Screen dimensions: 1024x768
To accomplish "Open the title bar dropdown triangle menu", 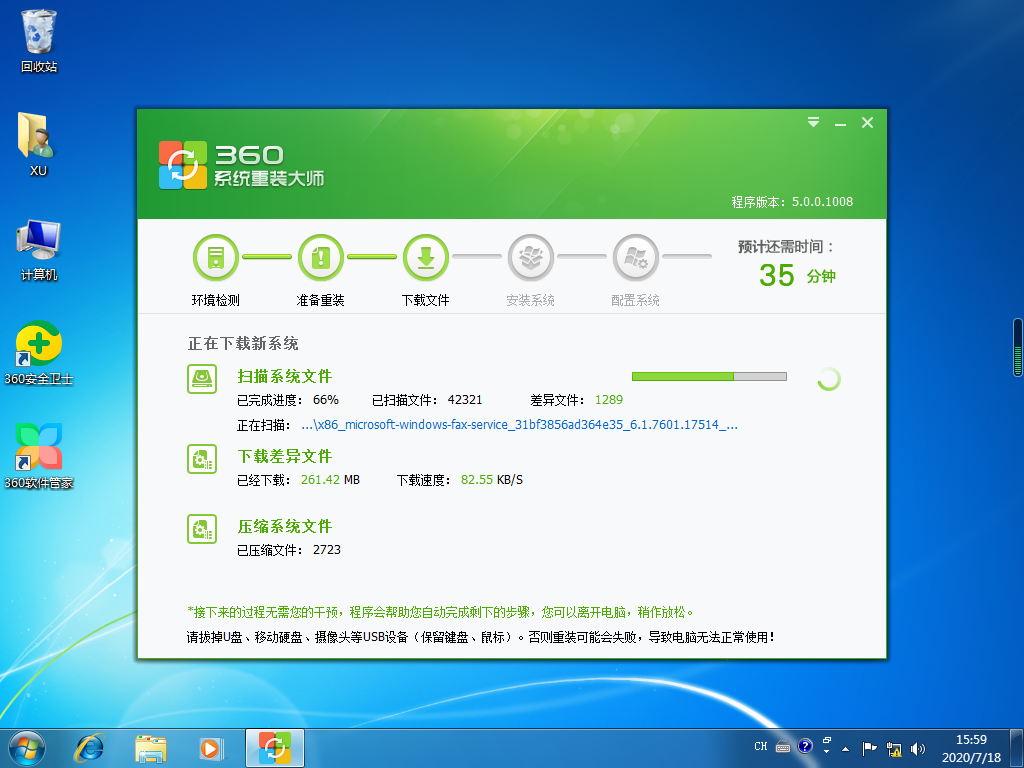I will [x=812, y=121].
